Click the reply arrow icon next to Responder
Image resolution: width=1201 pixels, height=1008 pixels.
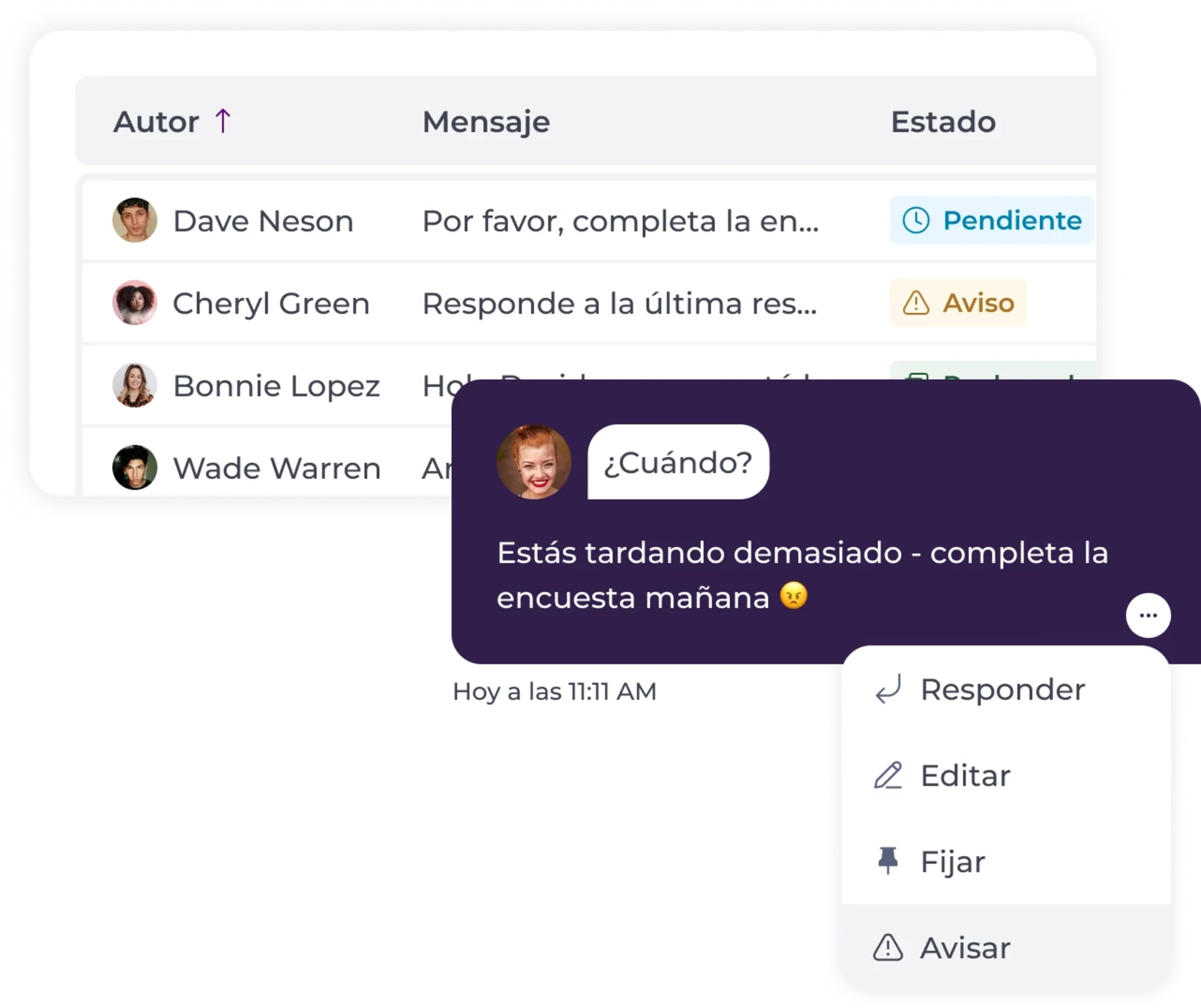(x=888, y=690)
